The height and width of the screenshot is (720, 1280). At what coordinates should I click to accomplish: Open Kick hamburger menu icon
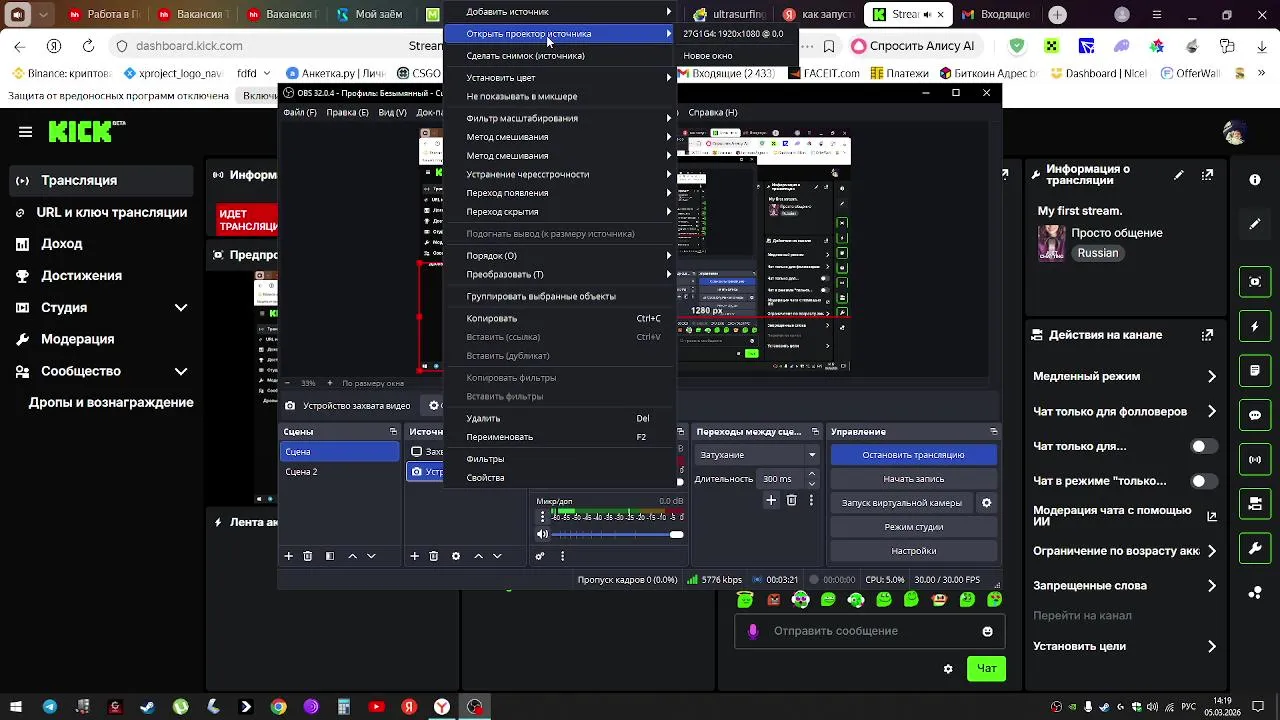26,132
